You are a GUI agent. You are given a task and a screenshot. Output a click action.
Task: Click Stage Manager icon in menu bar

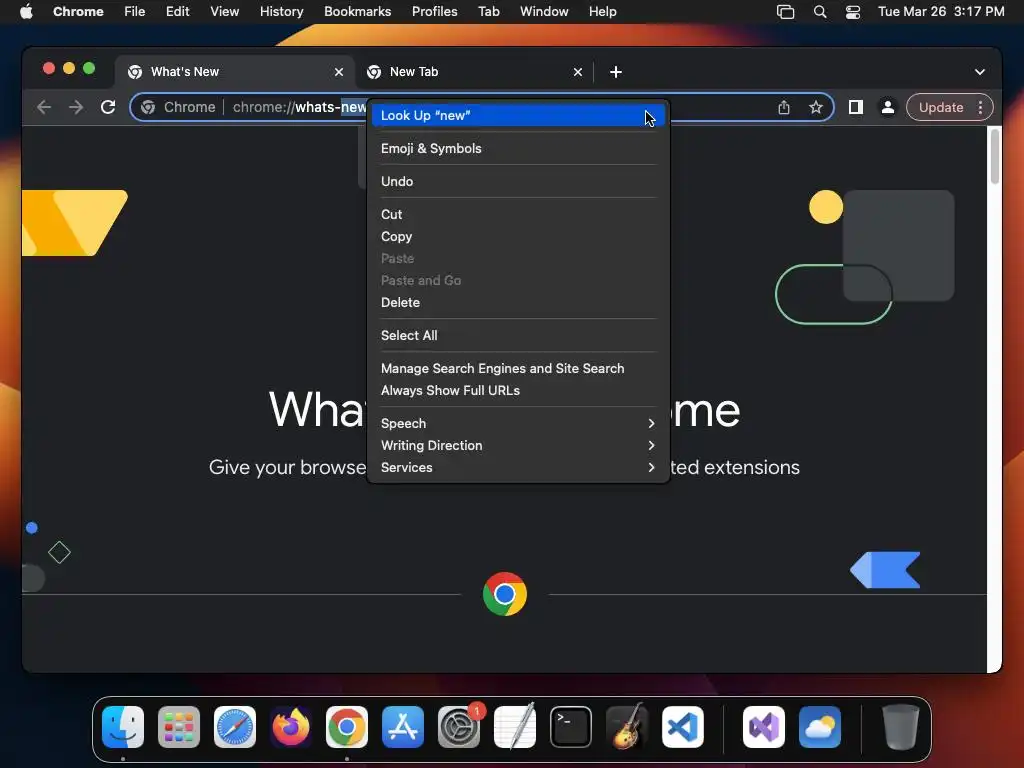click(786, 12)
